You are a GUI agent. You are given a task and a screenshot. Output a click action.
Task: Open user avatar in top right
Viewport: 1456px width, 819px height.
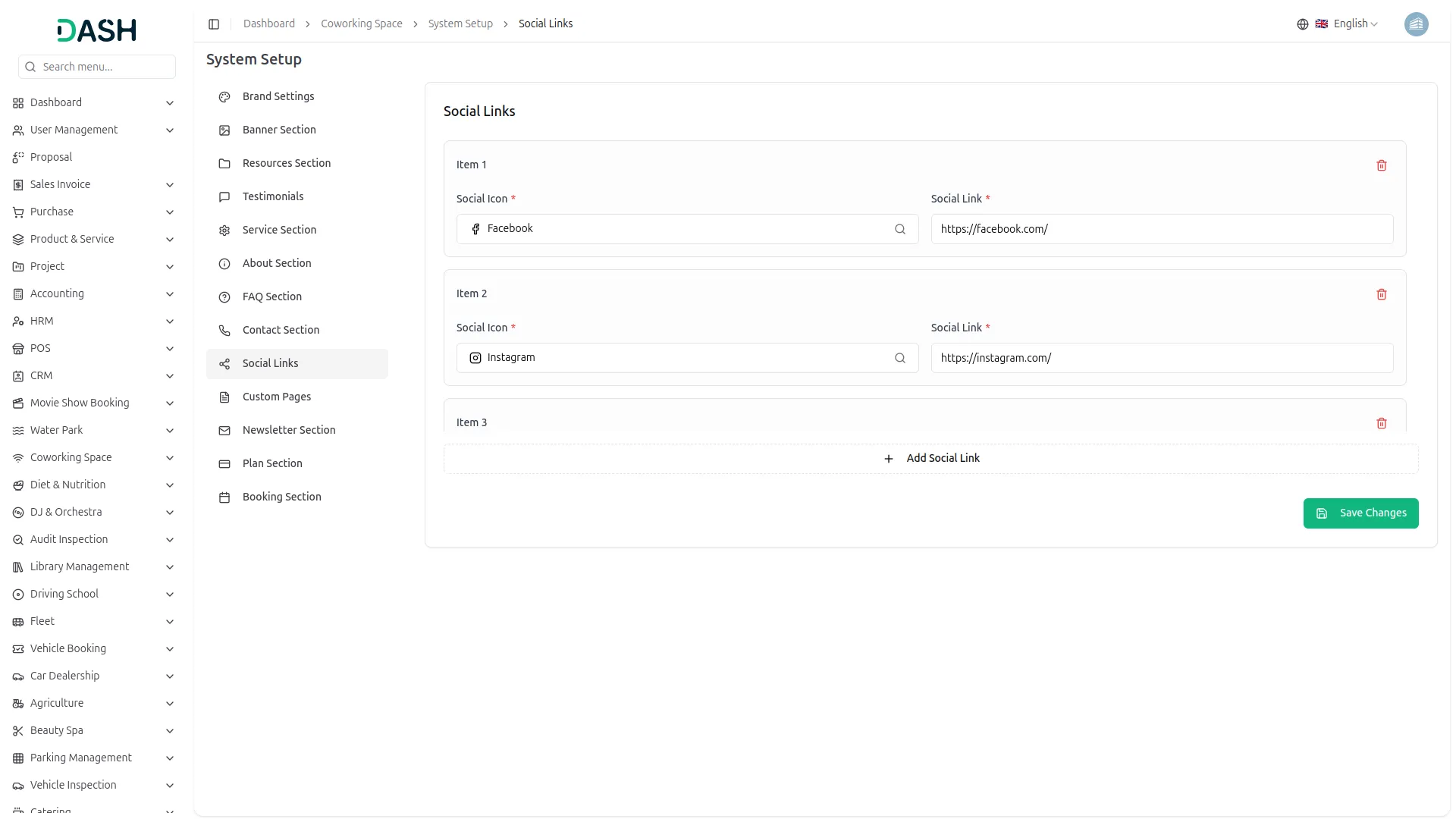1416,24
